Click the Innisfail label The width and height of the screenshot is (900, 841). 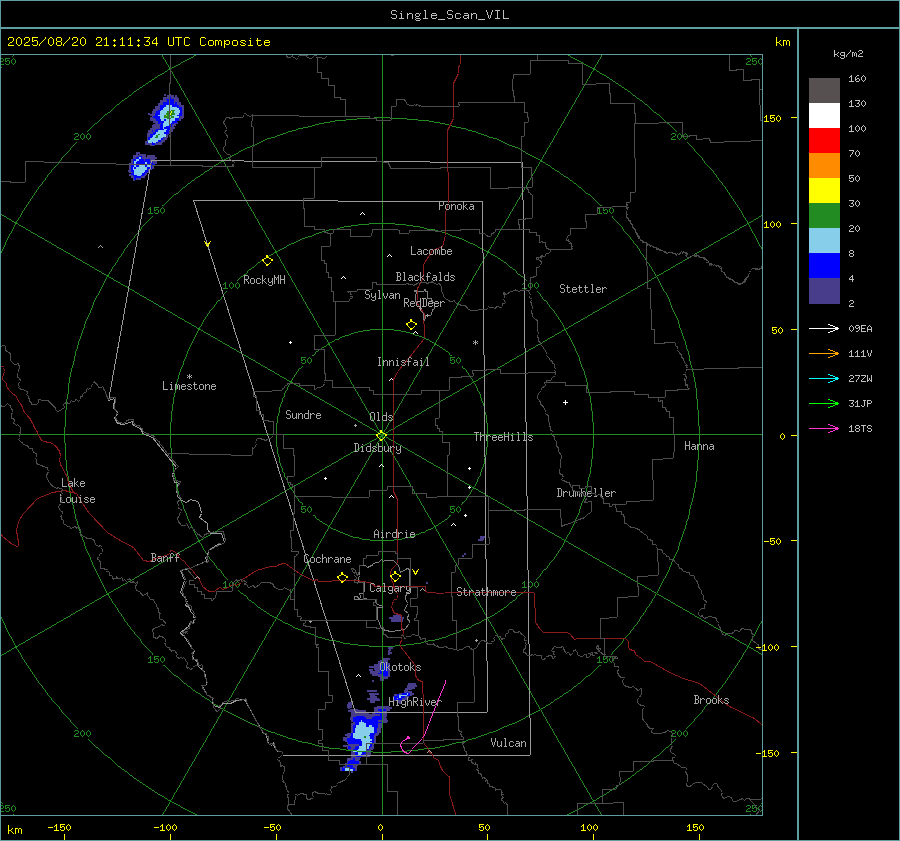(403, 362)
